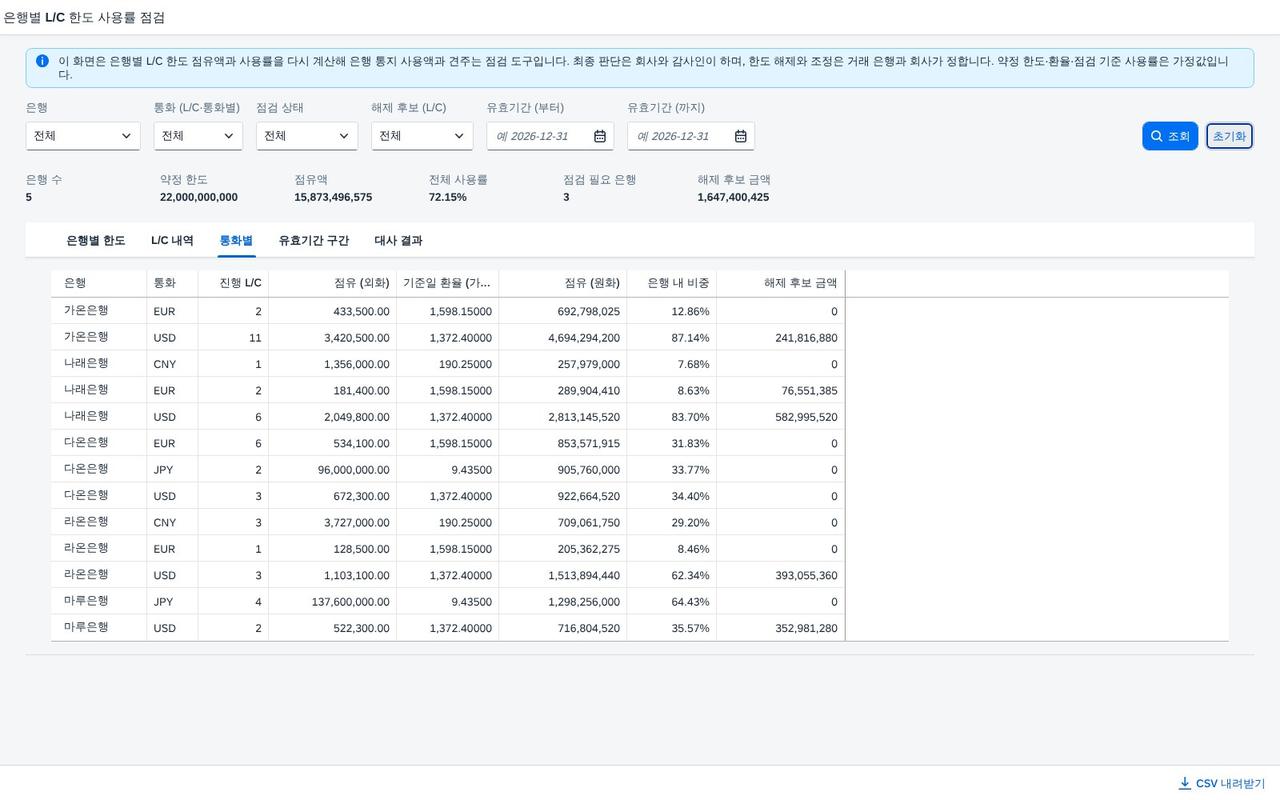Screen dimensions: 1280x800
Task: Open calendar picker for 유효기간 (부터)
Action: (600, 136)
